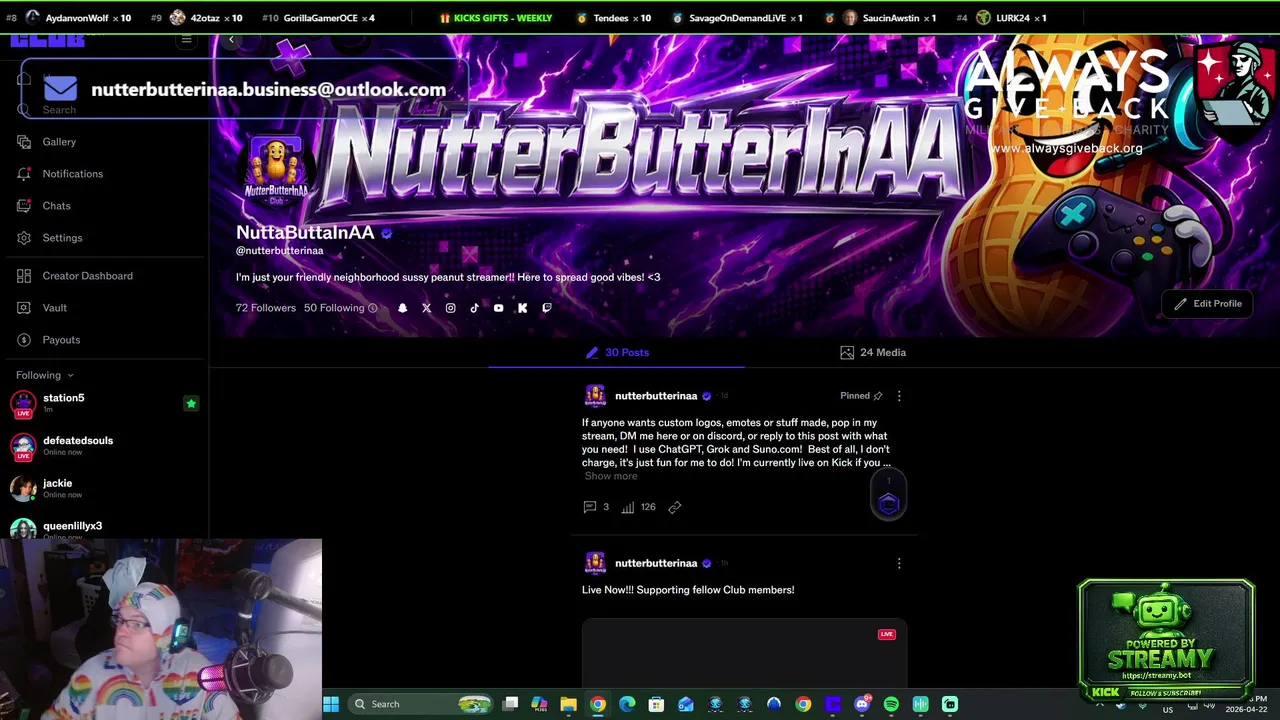The width and height of the screenshot is (1280, 720).
Task: Open Microsoft Edge from the taskbar
Action: (x=627, y=704)
